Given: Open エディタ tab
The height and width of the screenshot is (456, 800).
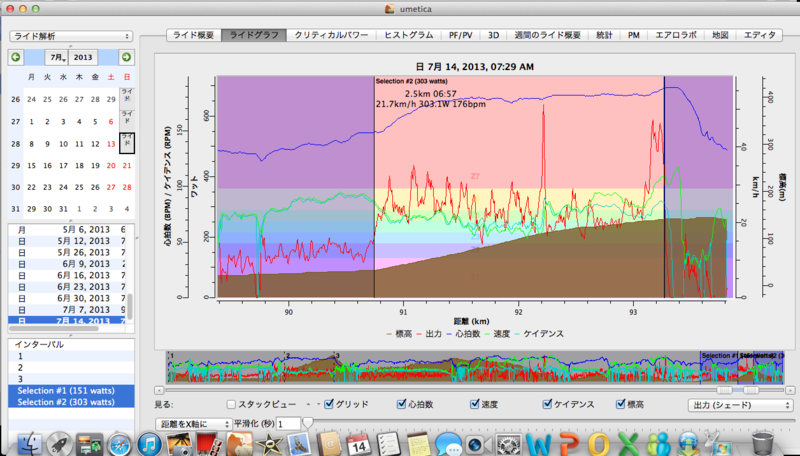Looking at the screenshot, I should pos(759,35).
